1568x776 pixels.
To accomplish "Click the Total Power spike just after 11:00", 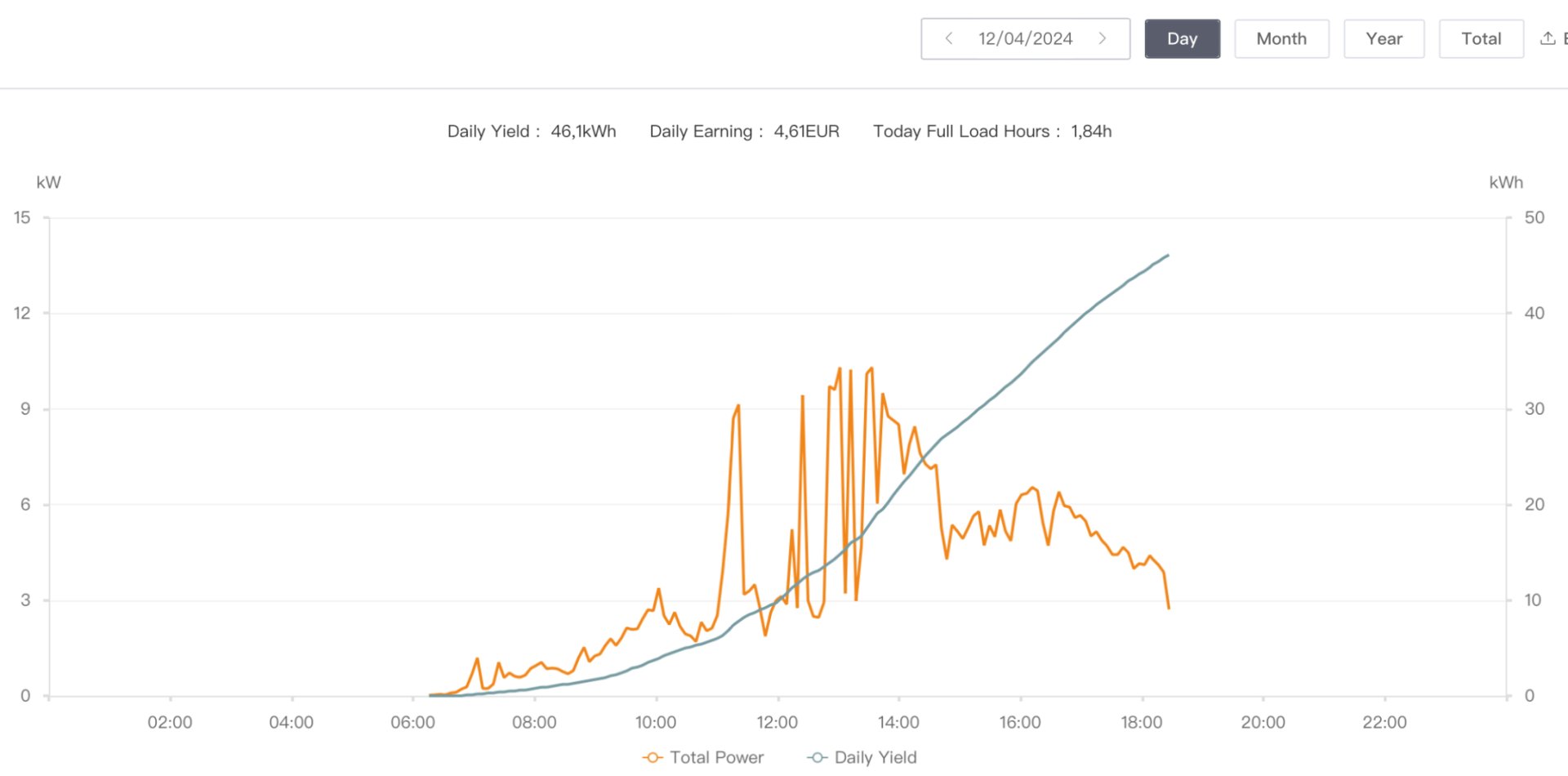I will (x=738, y=405).
